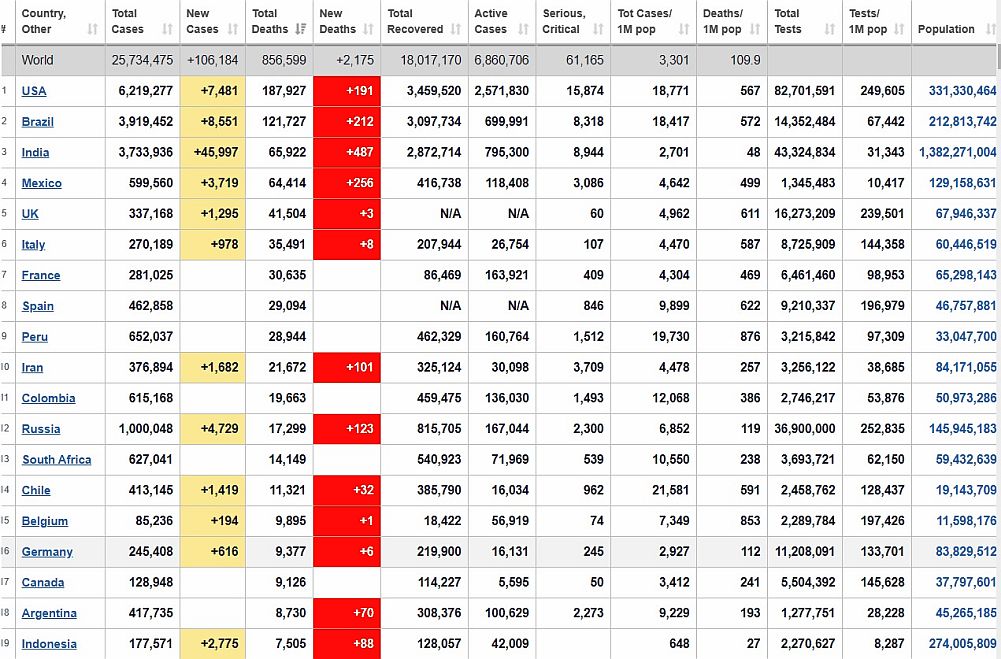Open the Mexico country link
Image resolution: width=1001 pixels, height=659 pixels.
(41, 183)
